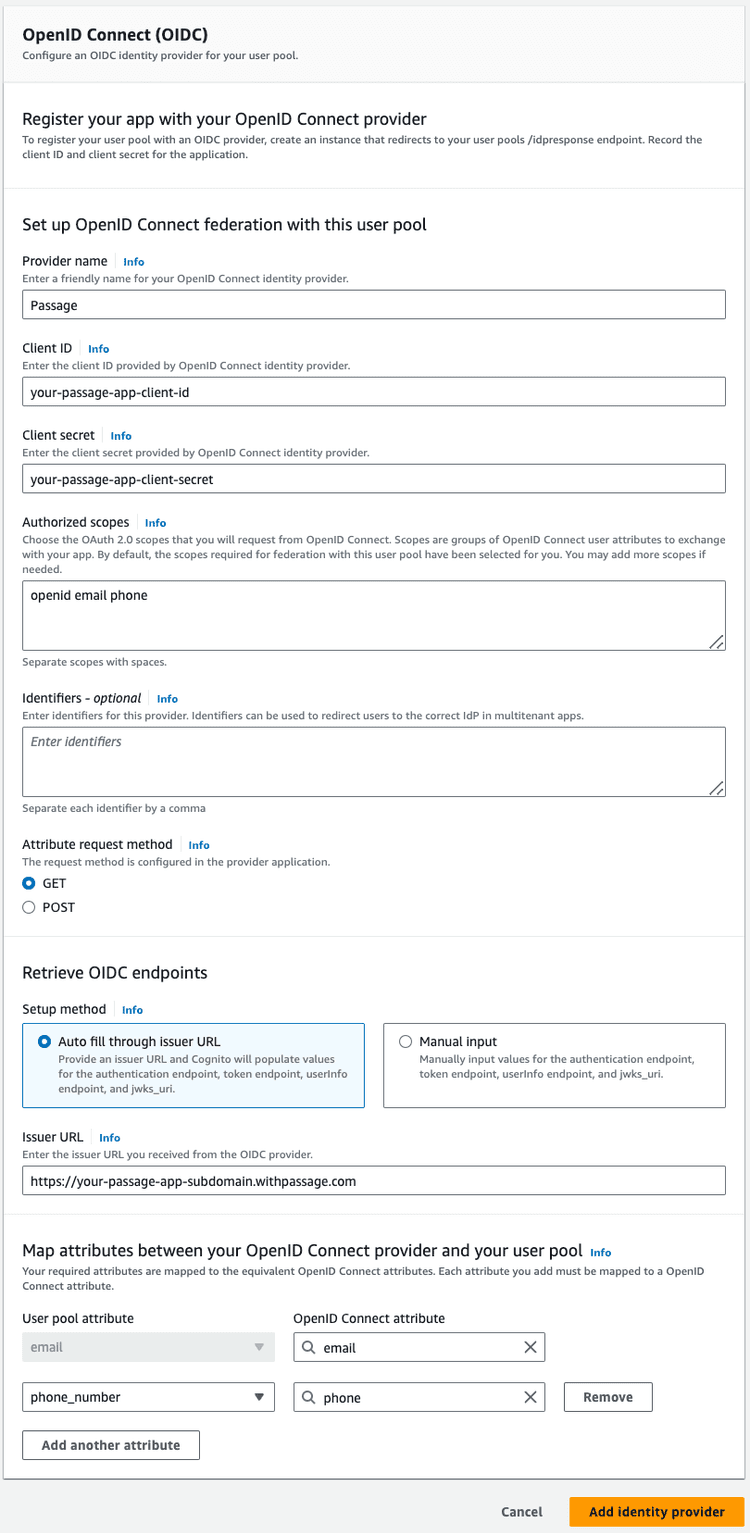The width and height of the screenshot is (750, 1533).
Task: Remove the phone_number attribute mapping
Action: tap(607, 1397)
